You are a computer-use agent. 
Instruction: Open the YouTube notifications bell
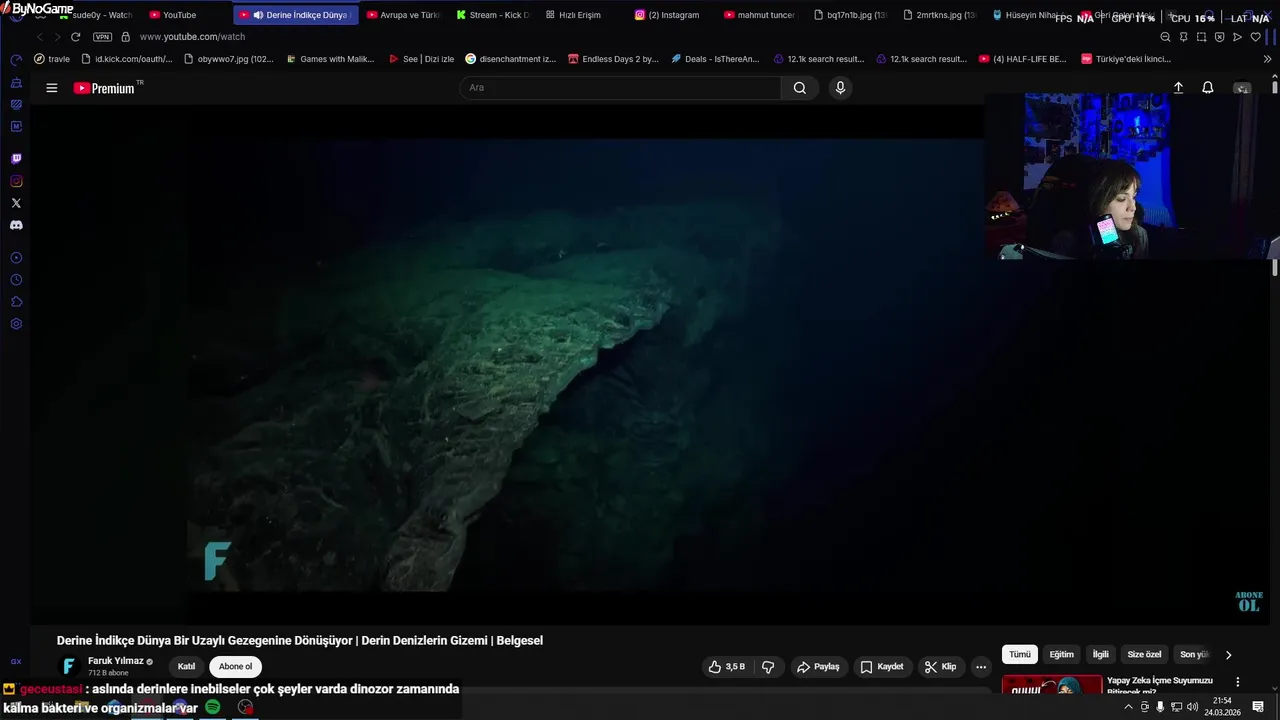[x=1208, y=88]
